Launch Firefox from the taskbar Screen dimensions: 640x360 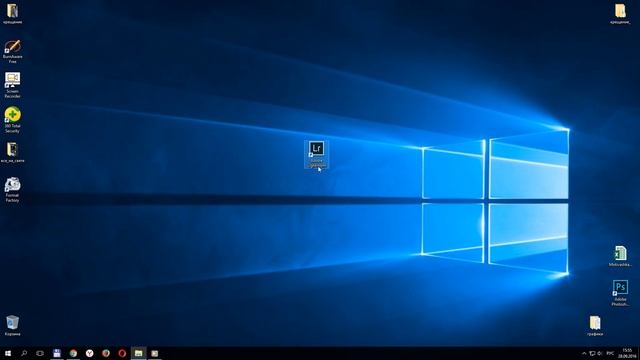click(106, 353)
